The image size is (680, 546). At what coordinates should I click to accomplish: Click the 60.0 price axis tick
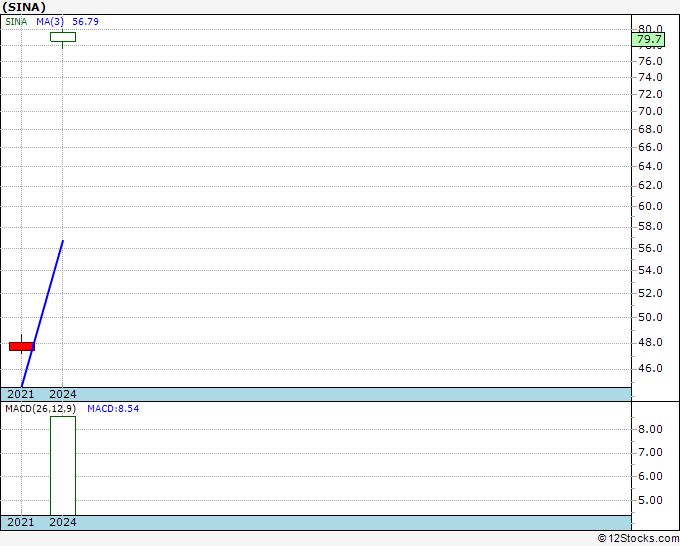point(650,206)
